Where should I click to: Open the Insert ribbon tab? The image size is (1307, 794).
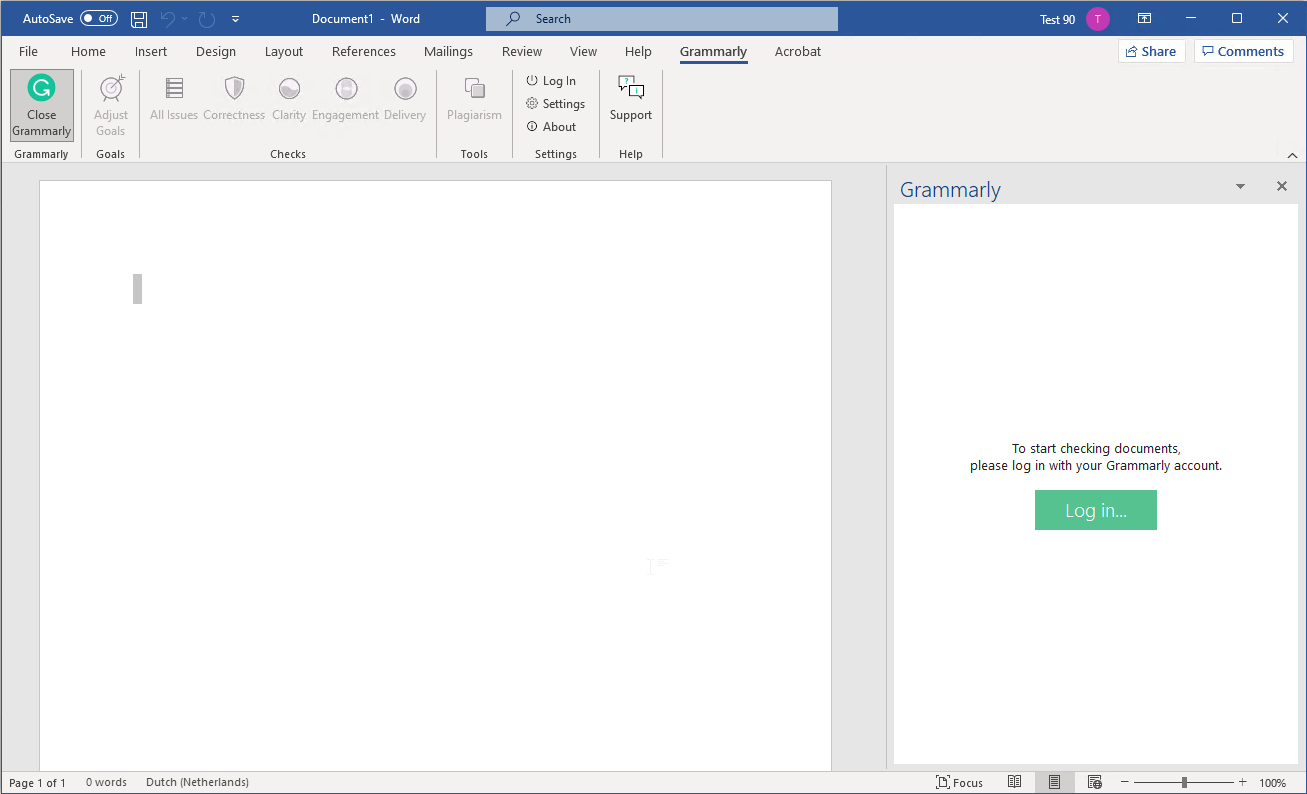[x=151, y=52]
